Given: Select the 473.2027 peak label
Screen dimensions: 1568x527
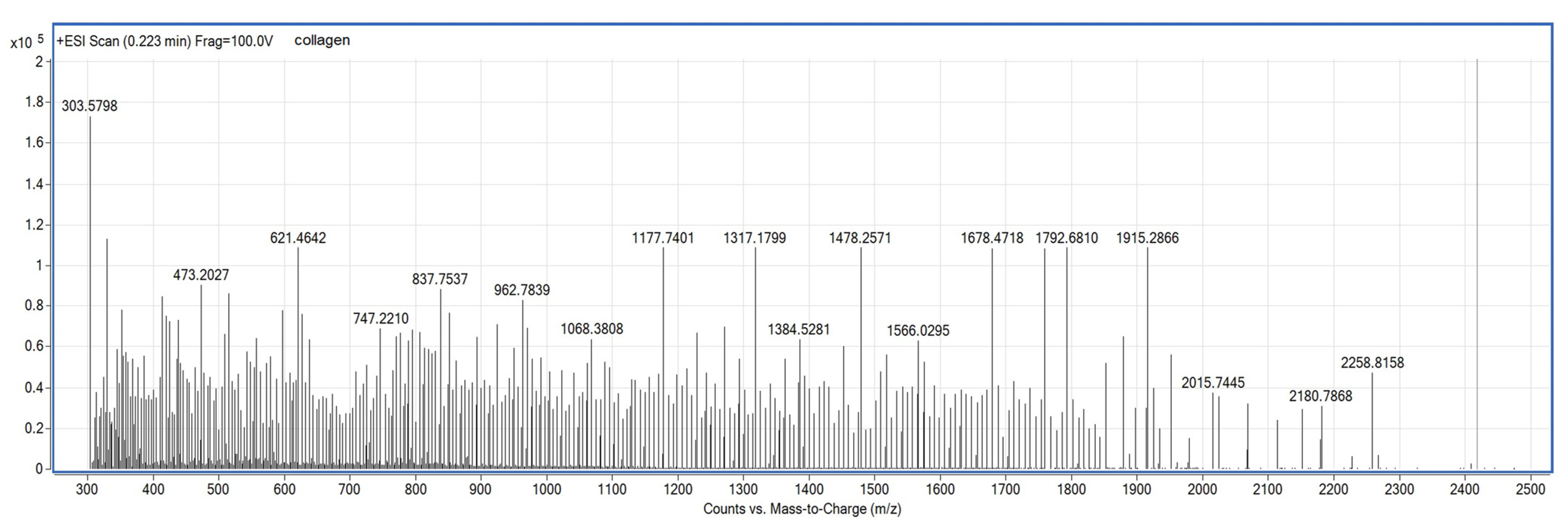Looking at the screenshot, I should point(201,275).
